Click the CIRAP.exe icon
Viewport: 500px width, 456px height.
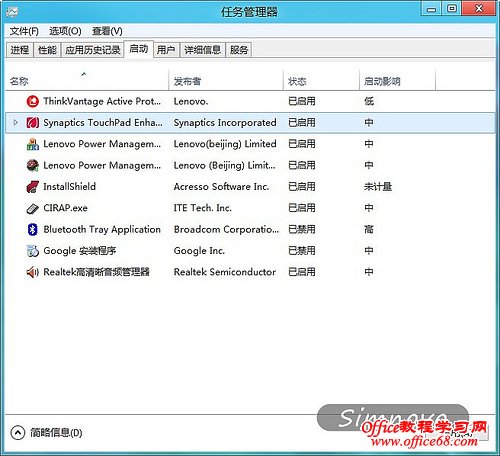coord(33,208)
